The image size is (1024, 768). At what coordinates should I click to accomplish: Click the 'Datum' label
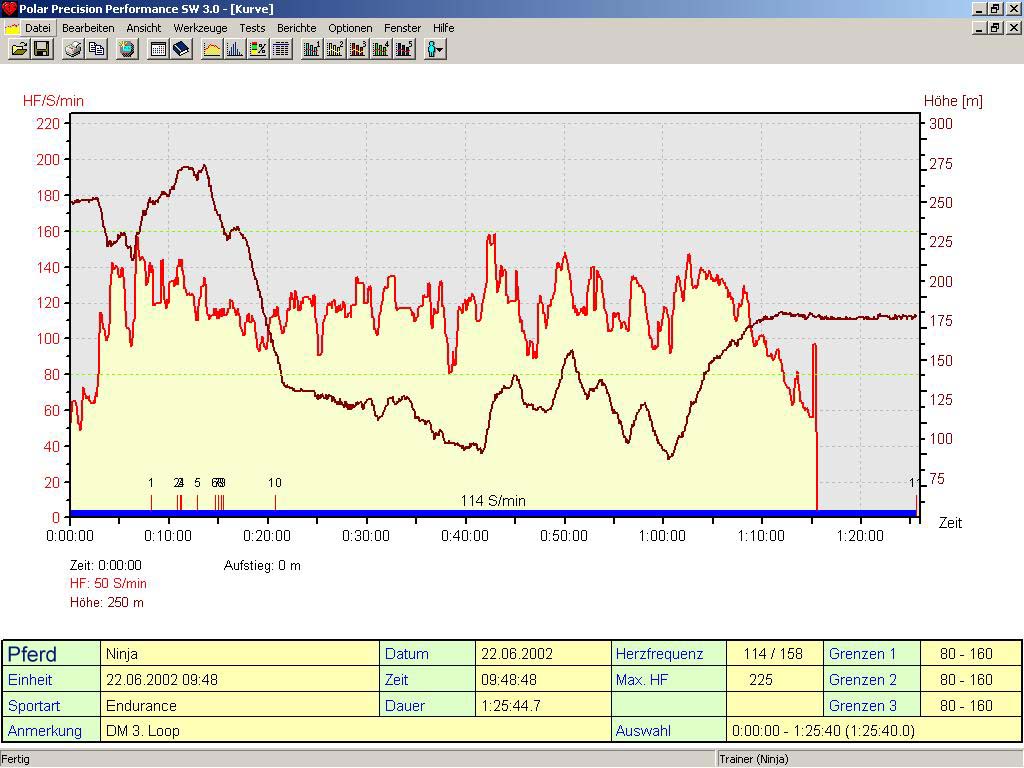tap(407, 654)
